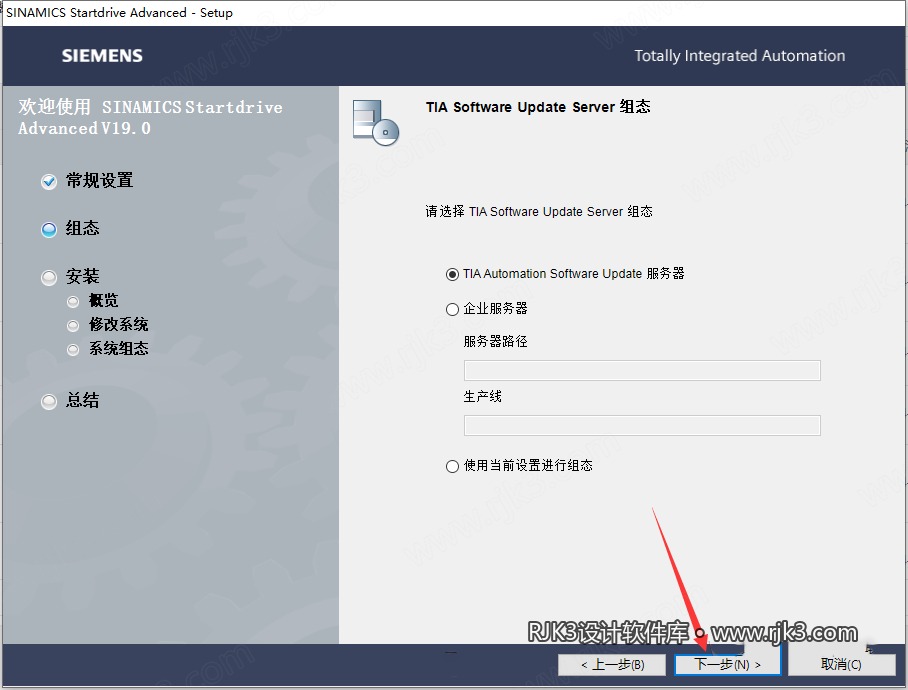The width and height of the screenshot is (908, 690).
Task: Open the 常规设置 step in sidebar
Action: pos(99,181)
